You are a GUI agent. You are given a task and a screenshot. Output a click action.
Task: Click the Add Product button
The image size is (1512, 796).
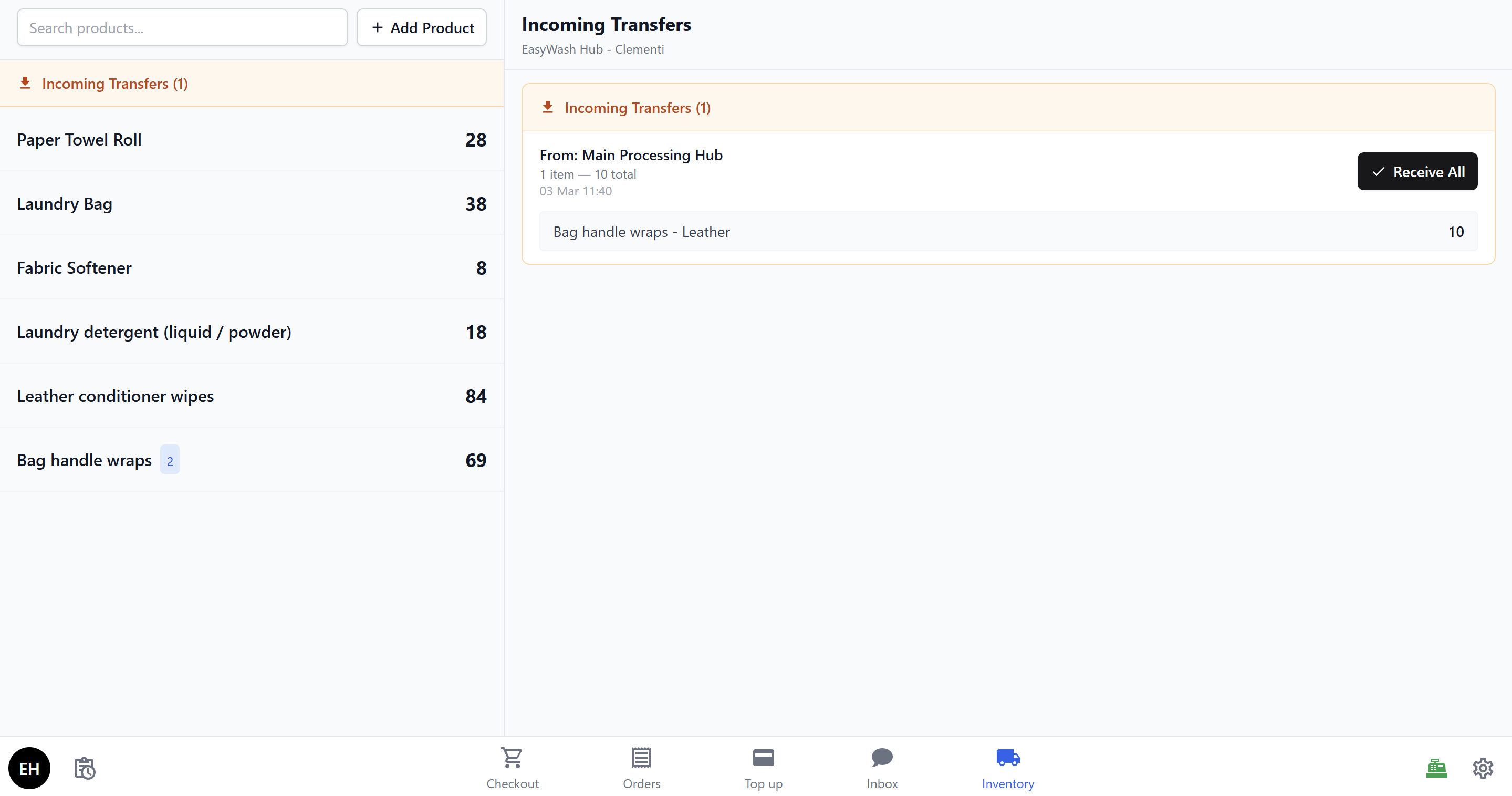(x=421, y=28)
